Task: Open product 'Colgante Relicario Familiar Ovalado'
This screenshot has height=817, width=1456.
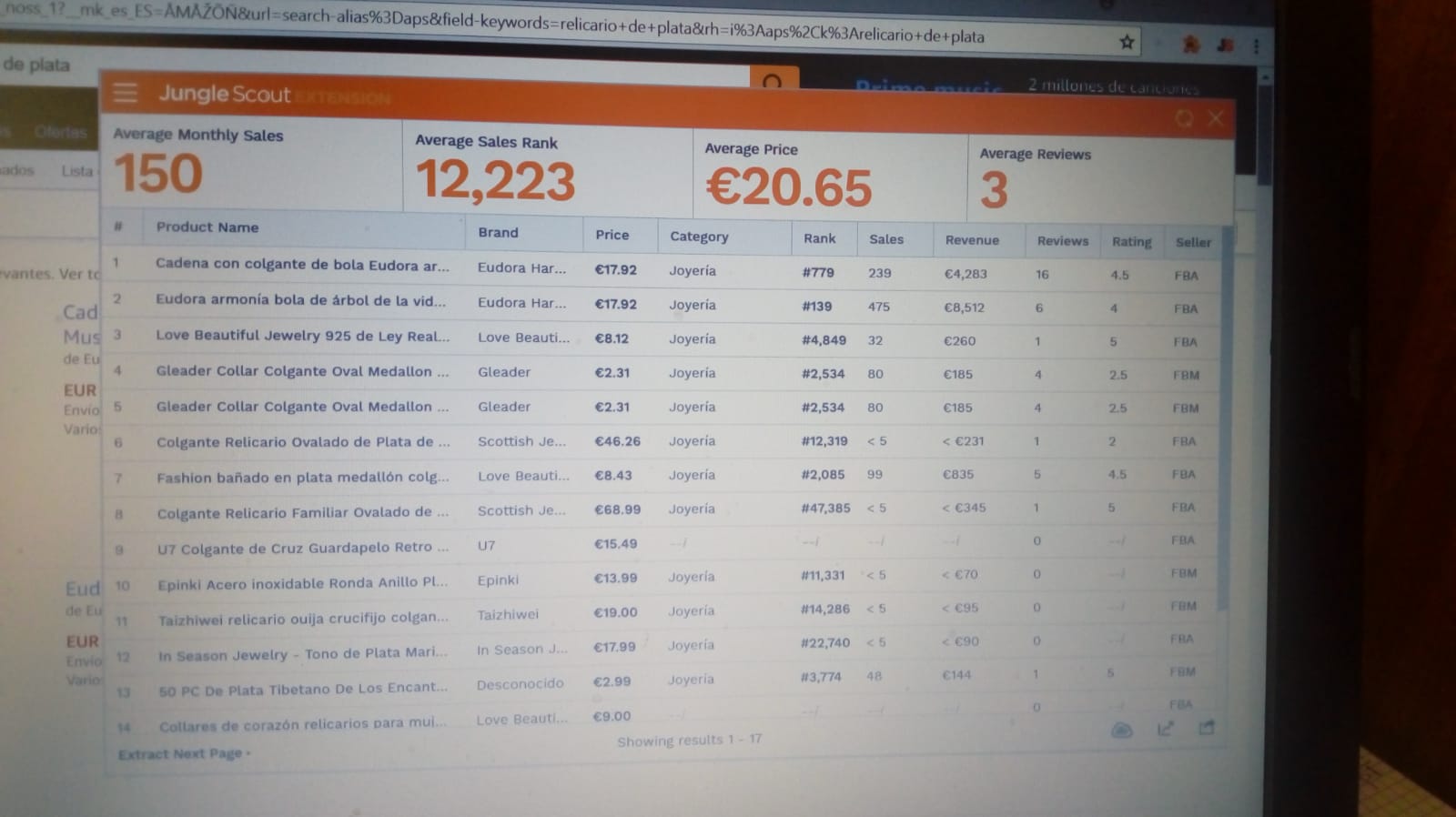Action: 303,512
